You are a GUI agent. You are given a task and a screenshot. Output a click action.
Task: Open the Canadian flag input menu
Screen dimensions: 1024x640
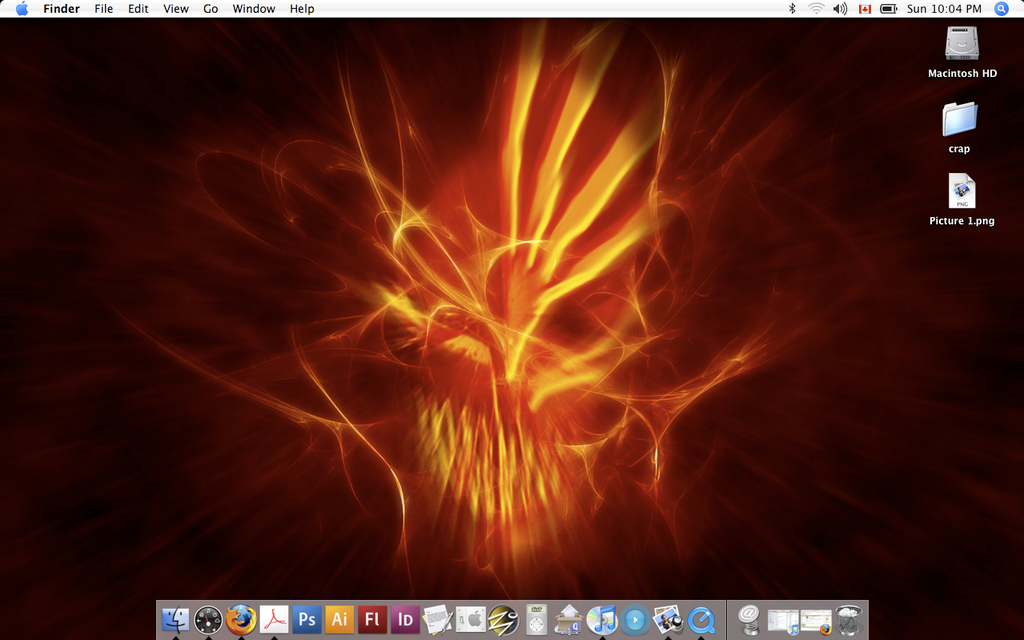click(865, 9)
